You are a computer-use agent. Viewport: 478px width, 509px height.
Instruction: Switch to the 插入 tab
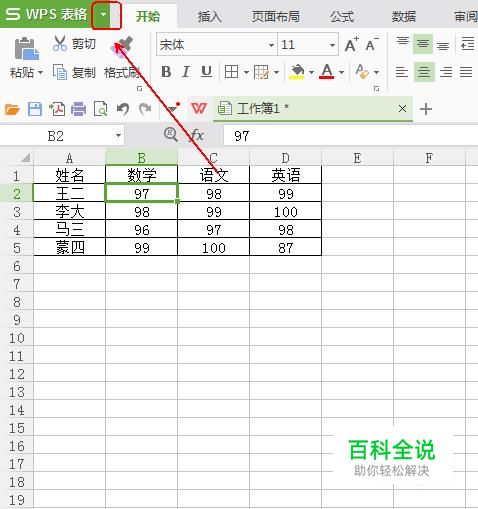209,16
